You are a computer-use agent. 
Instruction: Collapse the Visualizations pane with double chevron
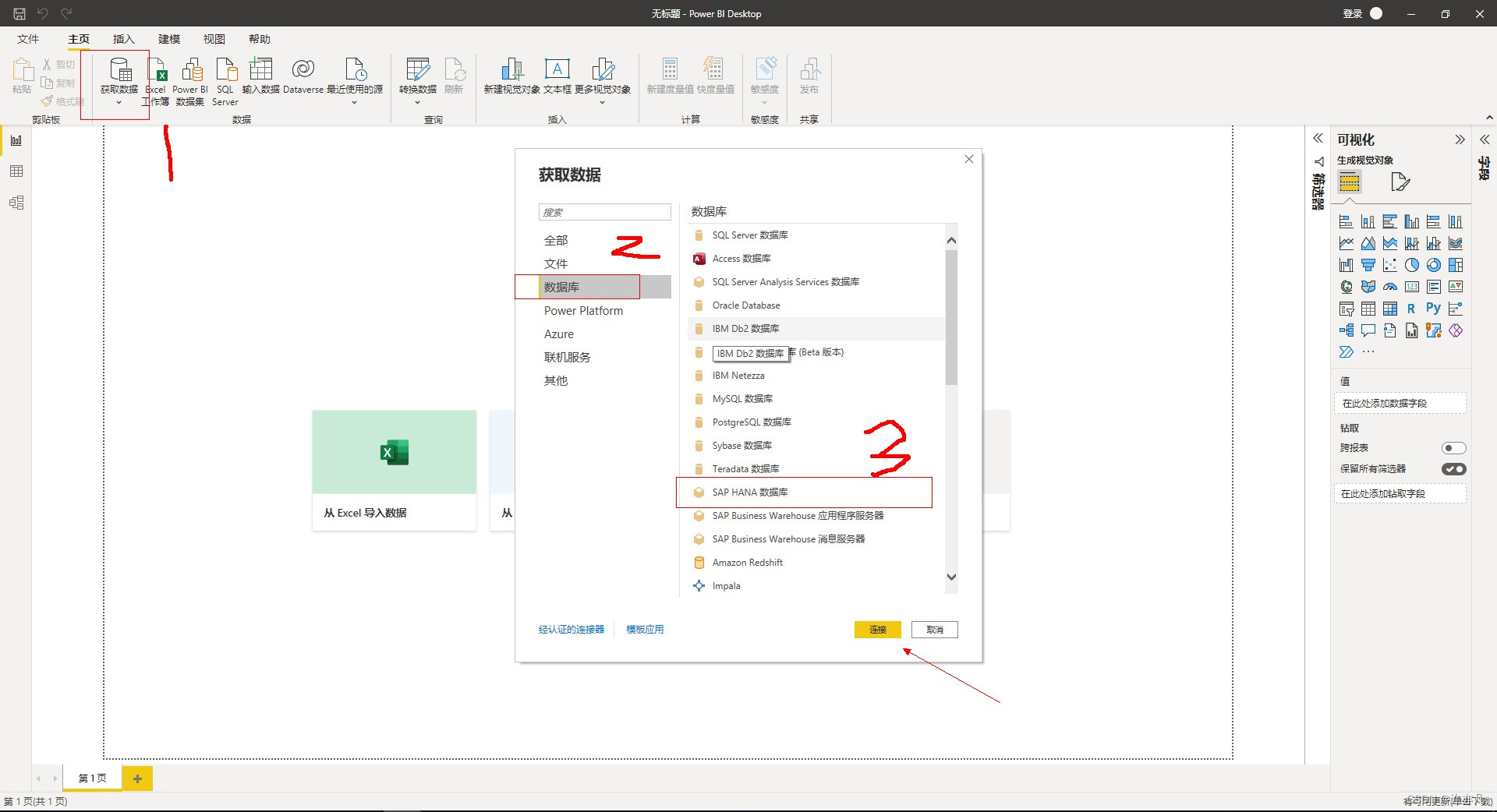click(1460, 139)
